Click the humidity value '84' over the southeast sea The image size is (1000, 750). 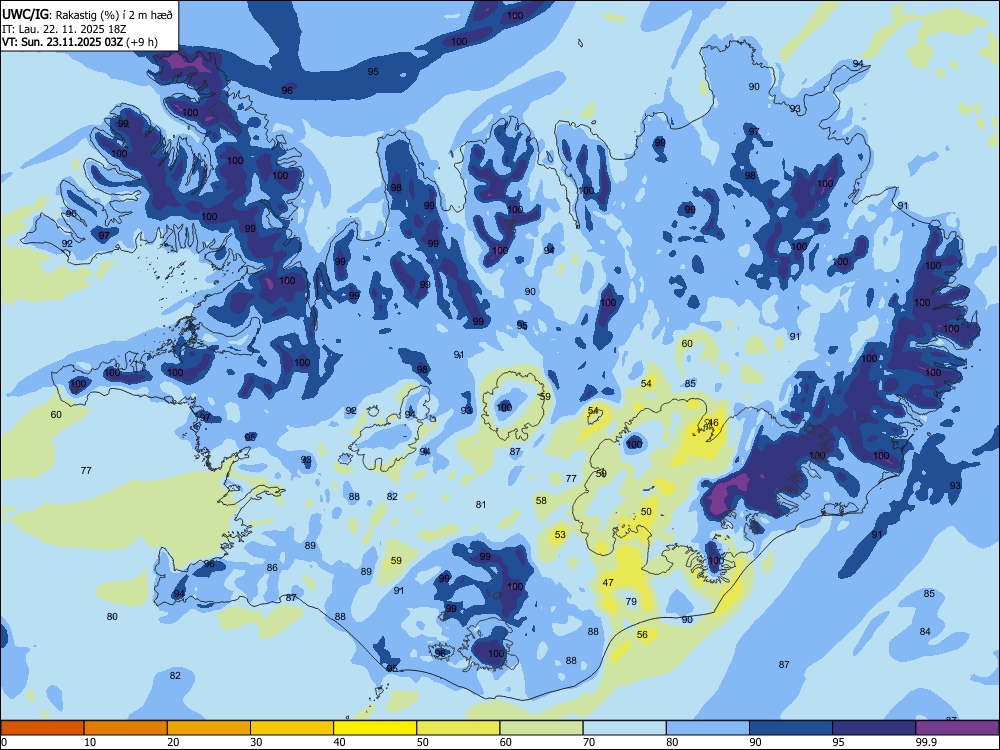[925, 631]
